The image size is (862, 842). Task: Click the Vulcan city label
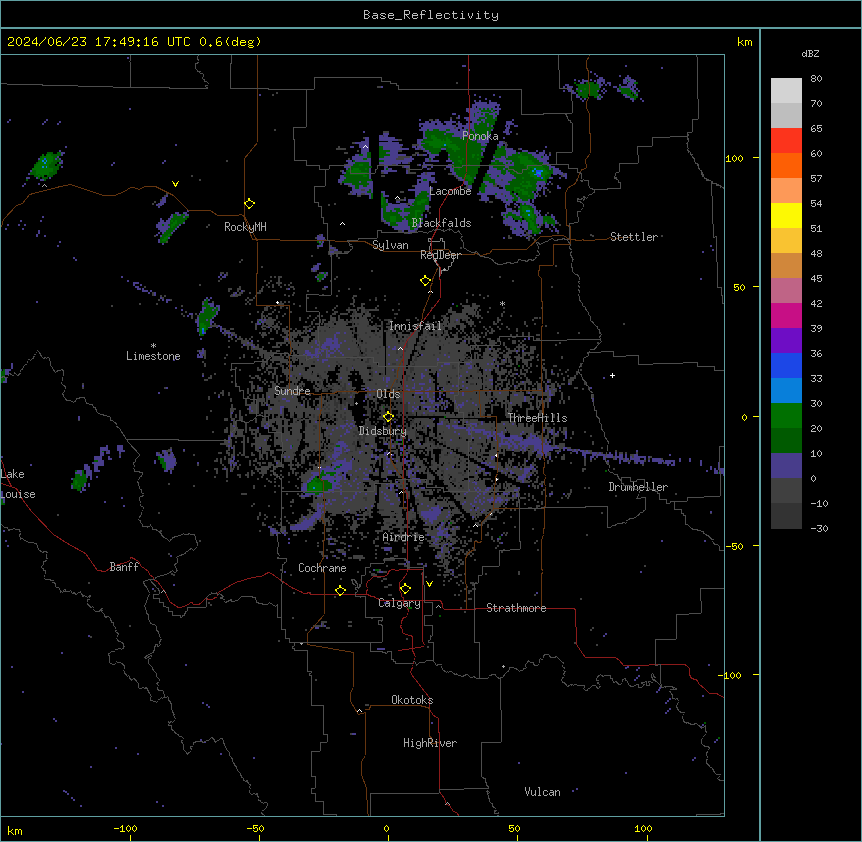pyautogui.click(x=543, y=792)
